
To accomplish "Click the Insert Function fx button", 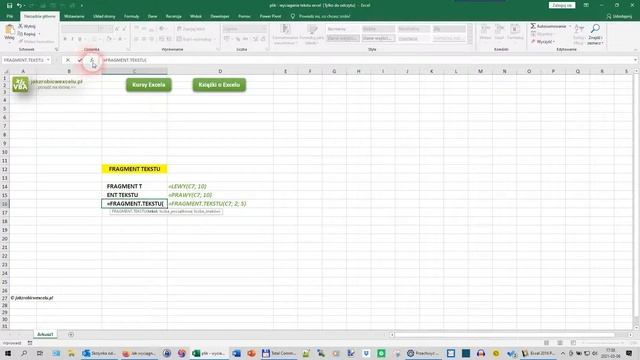I will (x=92, y=60).
